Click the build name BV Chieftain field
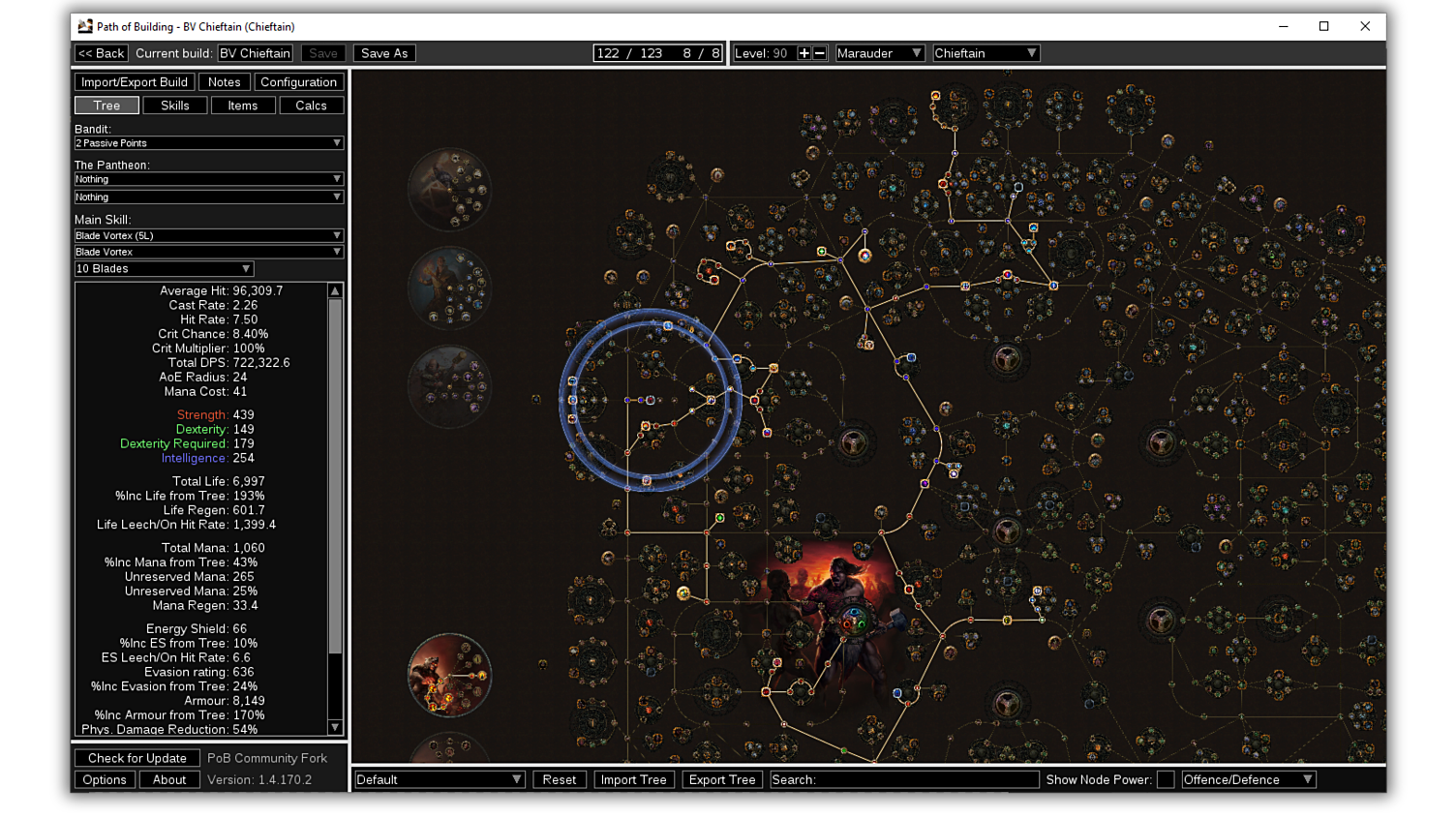Image resolution: width=1456 pixels, height=819 pixels. [x=256, y=53]
